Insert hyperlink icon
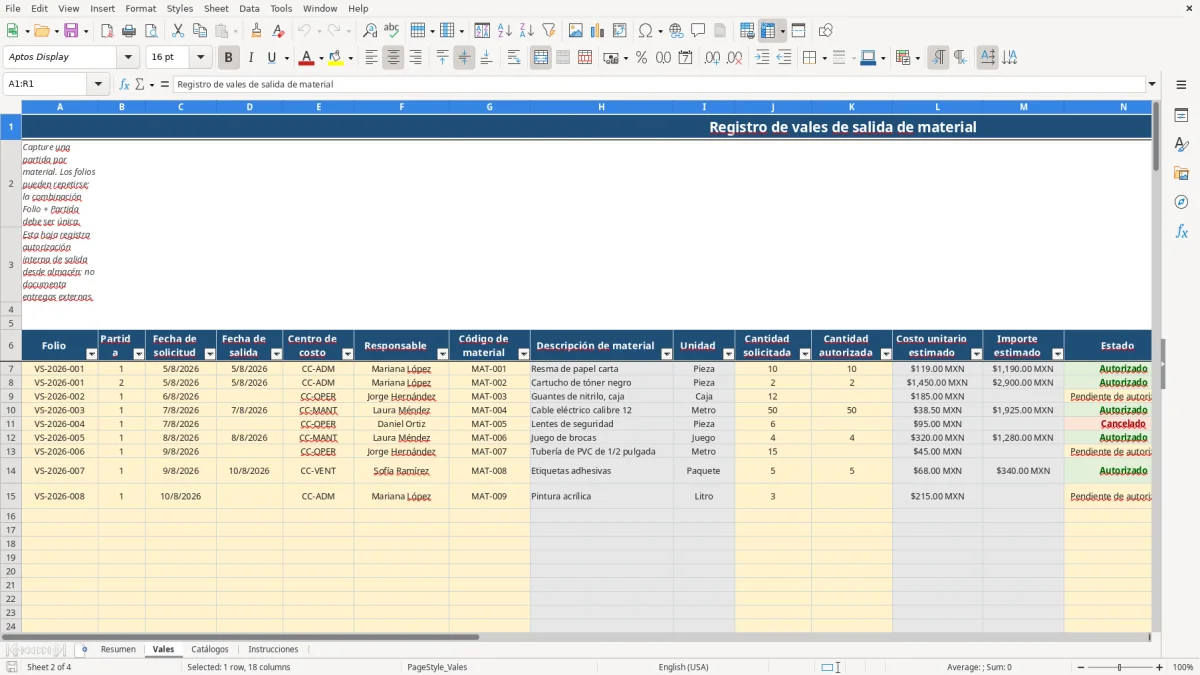Viewport: 1200px width, 675px height. [676, 30]
